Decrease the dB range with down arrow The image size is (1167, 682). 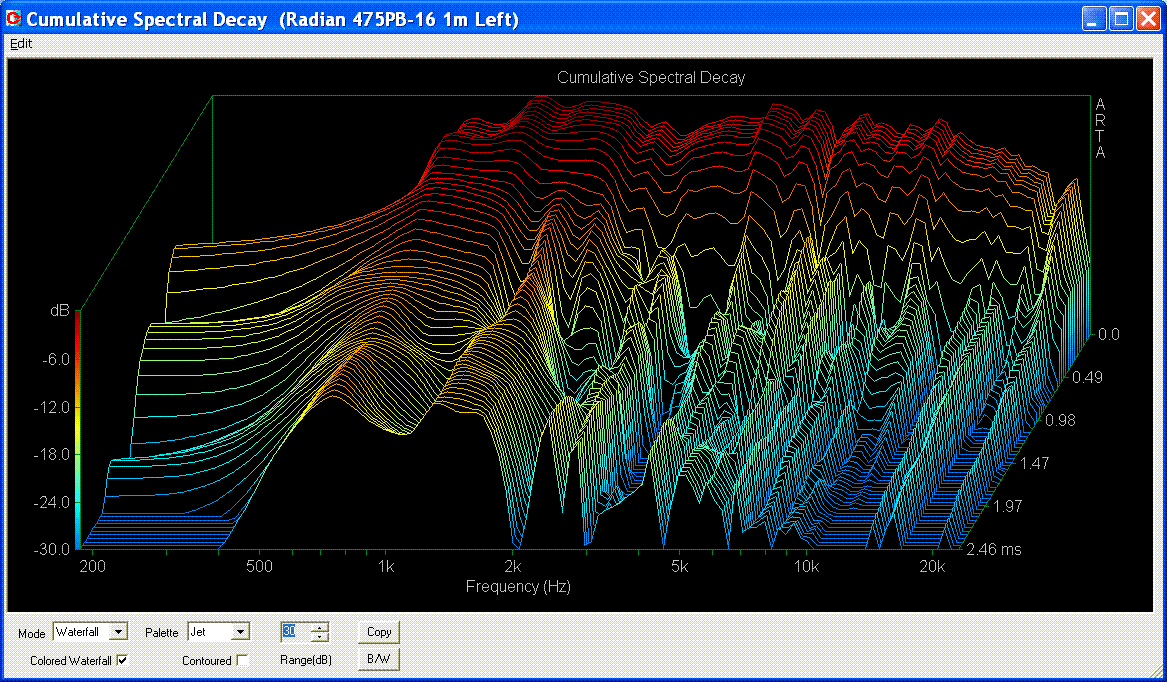(x=320, y=637)
